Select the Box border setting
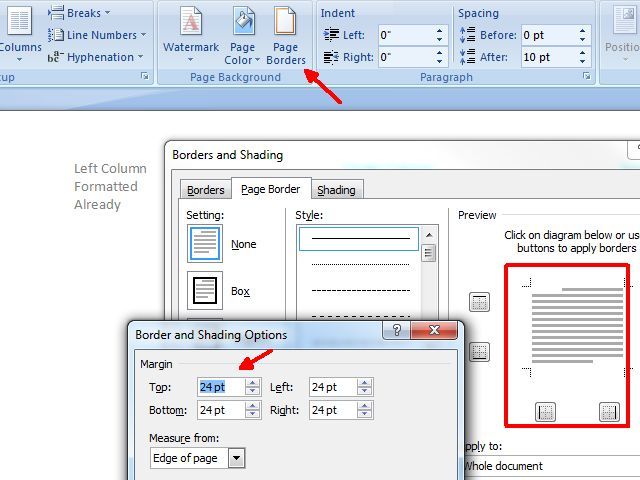Viewport: 640px width, 480px height. (x=205, y=291)
